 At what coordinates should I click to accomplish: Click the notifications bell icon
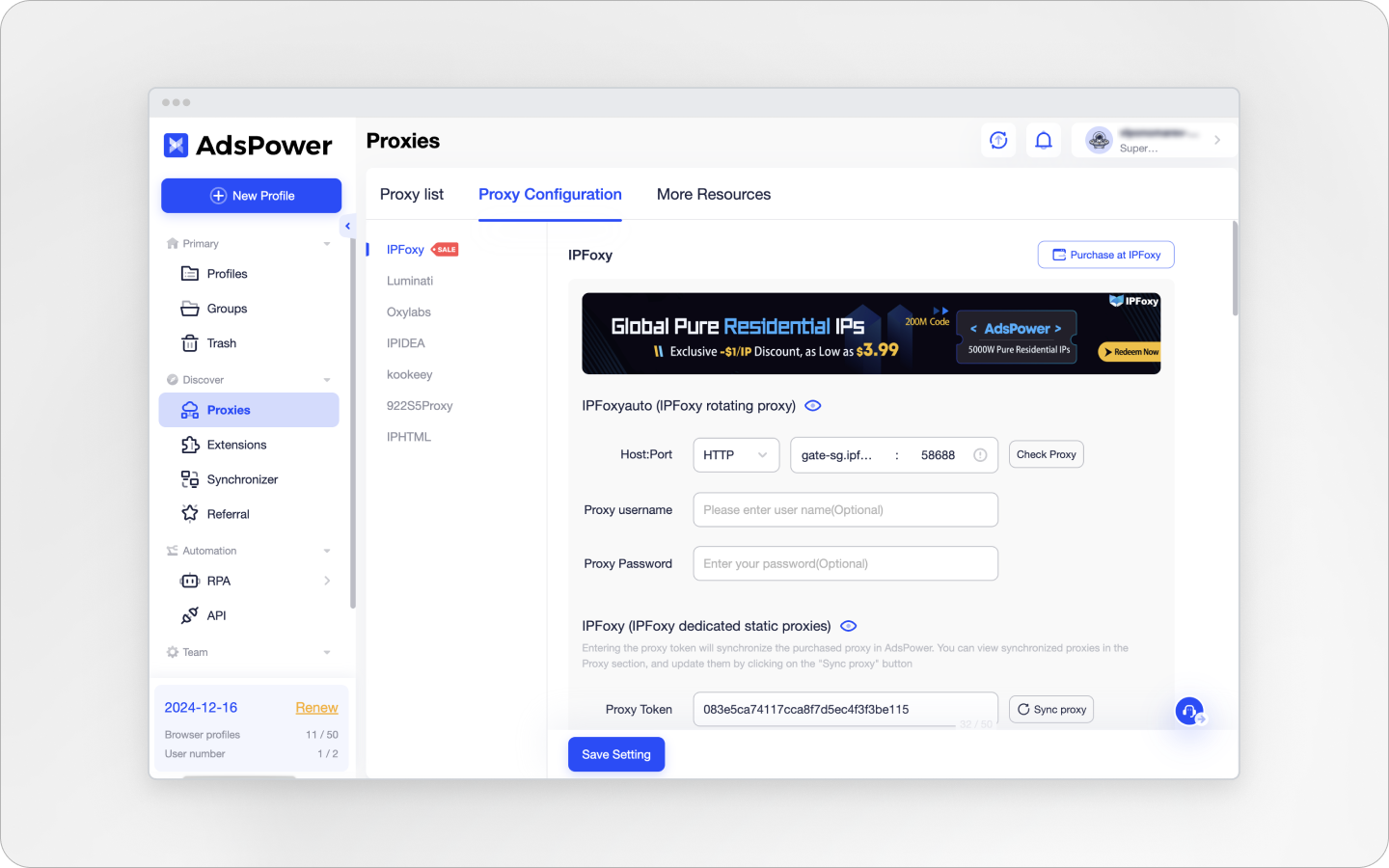pos(1043,140)
